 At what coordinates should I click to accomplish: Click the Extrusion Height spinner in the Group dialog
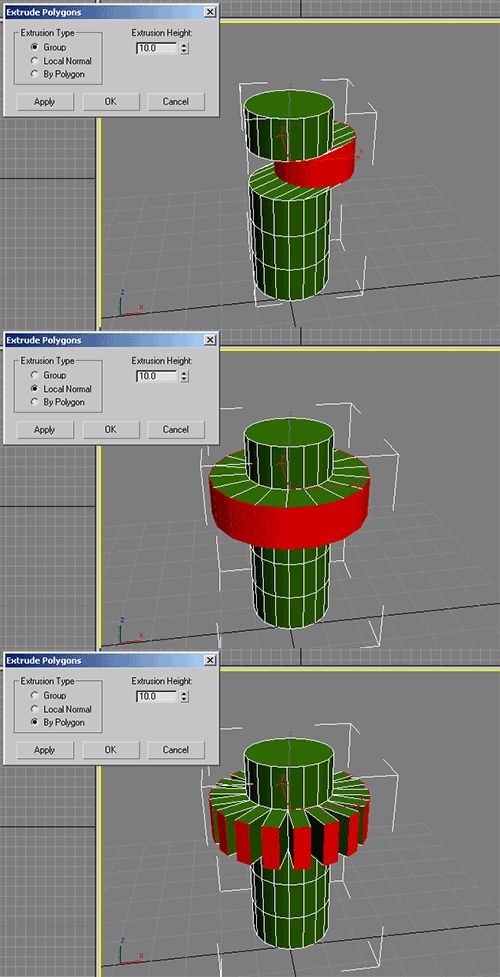point(185,48)
